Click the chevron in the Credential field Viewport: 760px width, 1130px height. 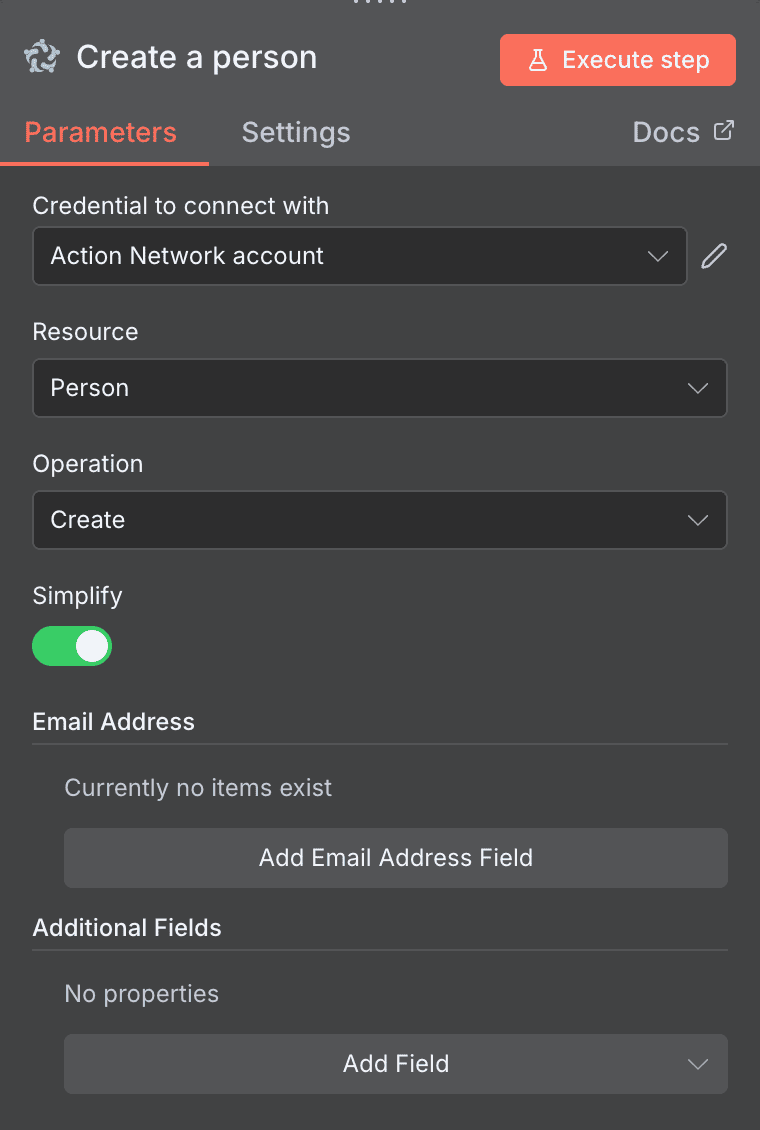658,256
